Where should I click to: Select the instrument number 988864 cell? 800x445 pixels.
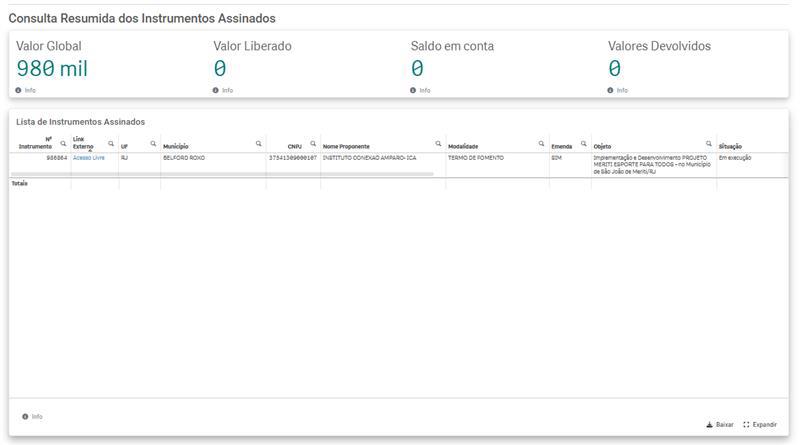(56, 158)
